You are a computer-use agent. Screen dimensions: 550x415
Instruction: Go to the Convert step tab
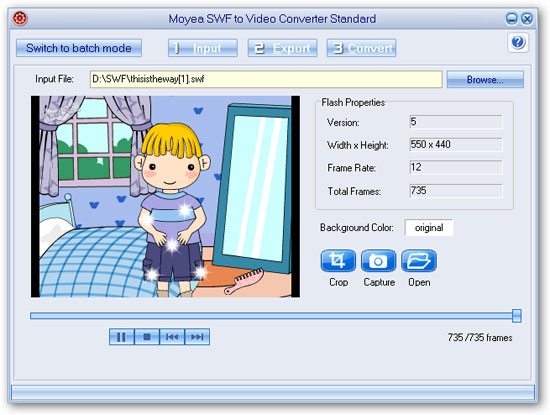tap(361, 48)
